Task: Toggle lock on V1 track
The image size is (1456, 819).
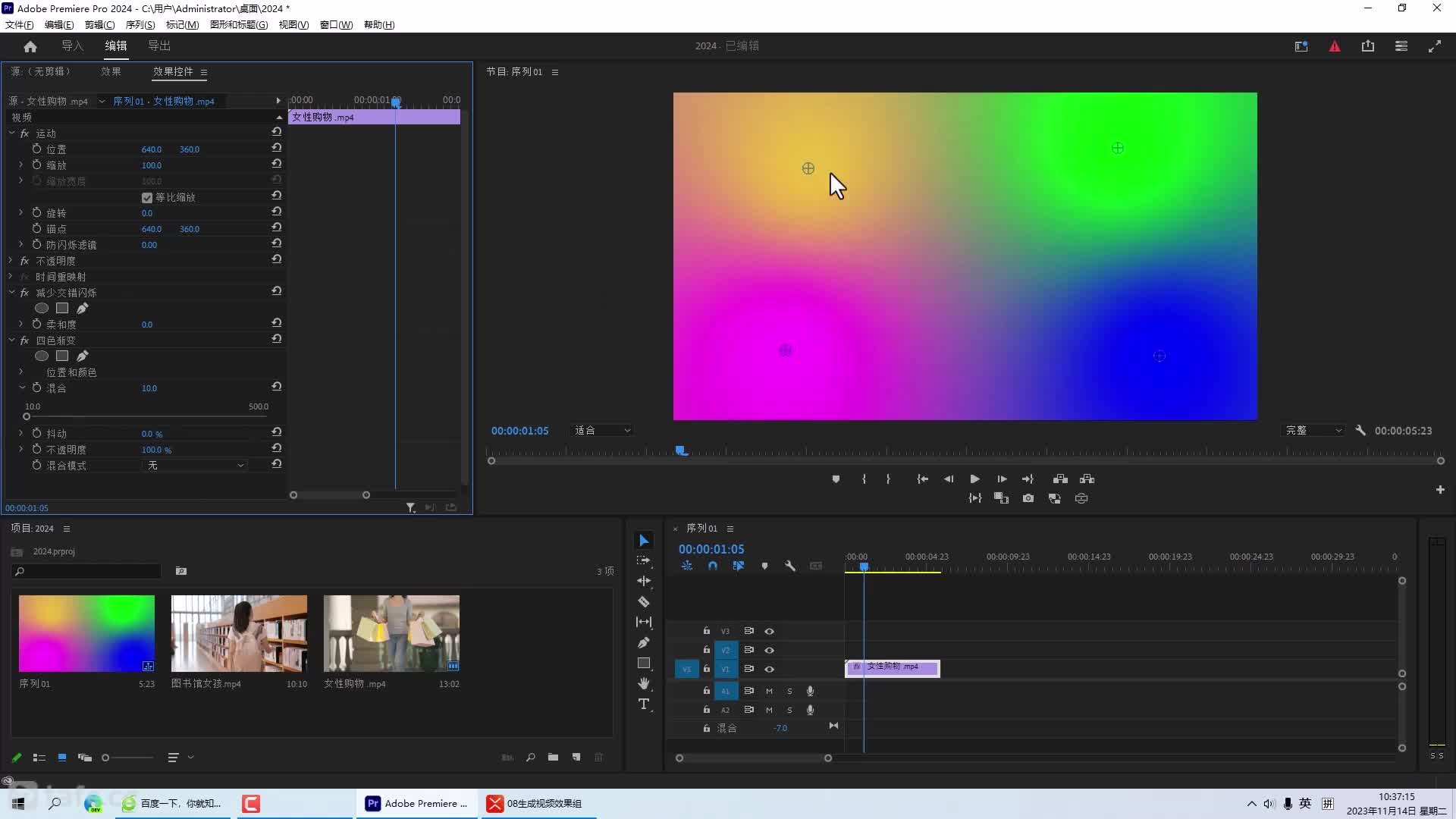Action: [706, 669]
